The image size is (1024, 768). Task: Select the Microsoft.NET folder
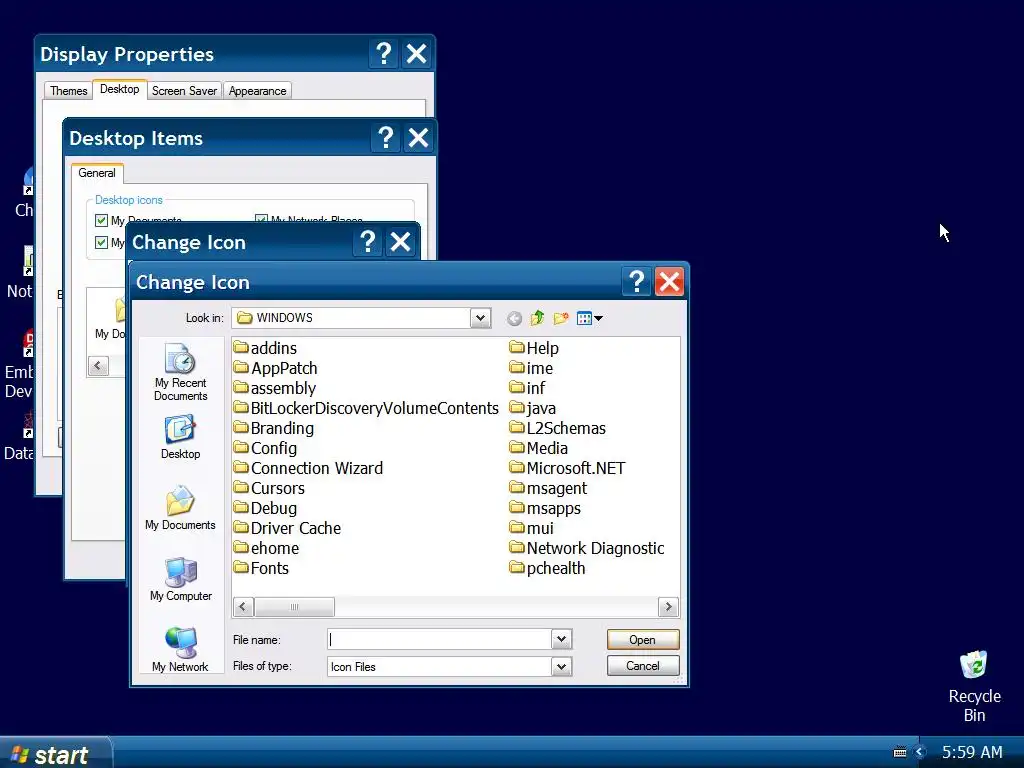coord(568,468)
